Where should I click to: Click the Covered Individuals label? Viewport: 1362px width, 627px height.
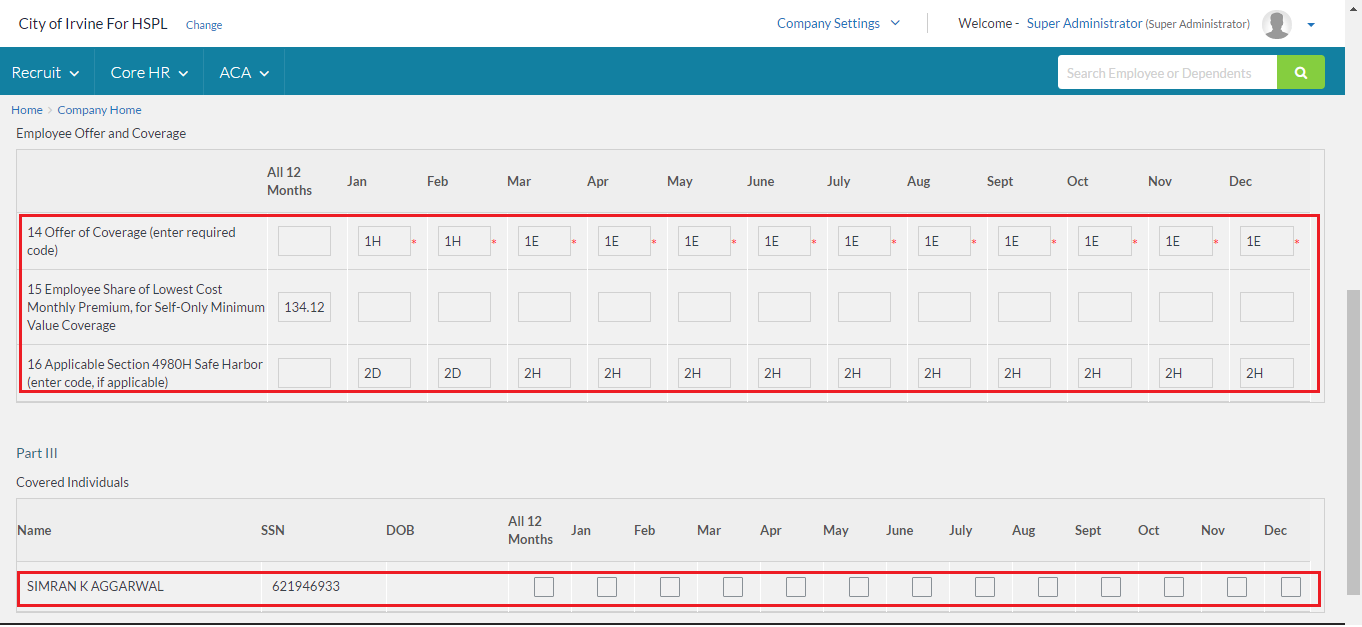(x=72, y=482)
